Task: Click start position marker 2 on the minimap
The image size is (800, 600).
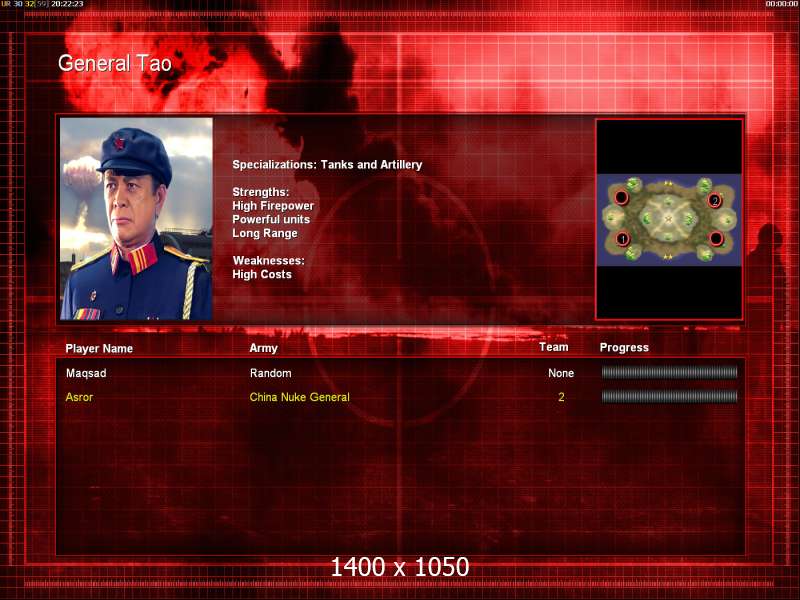Action: point(715,201)
